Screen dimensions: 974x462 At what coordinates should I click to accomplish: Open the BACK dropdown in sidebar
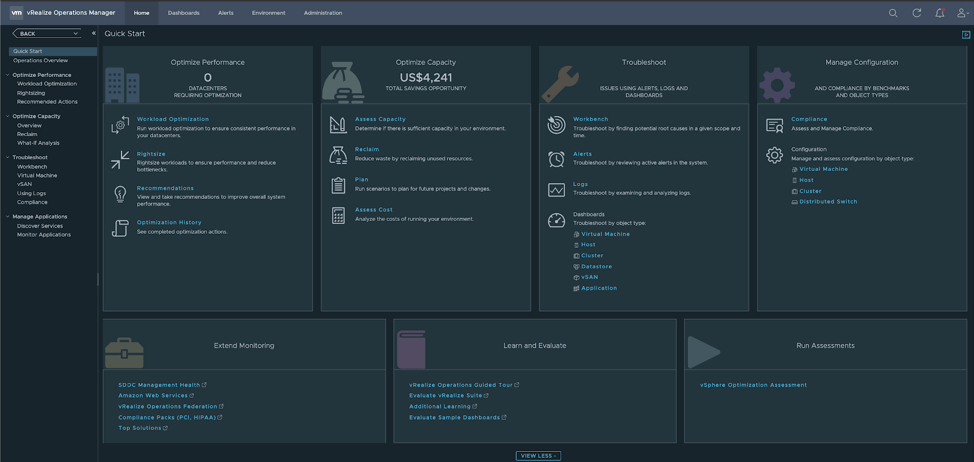(47, 34)
